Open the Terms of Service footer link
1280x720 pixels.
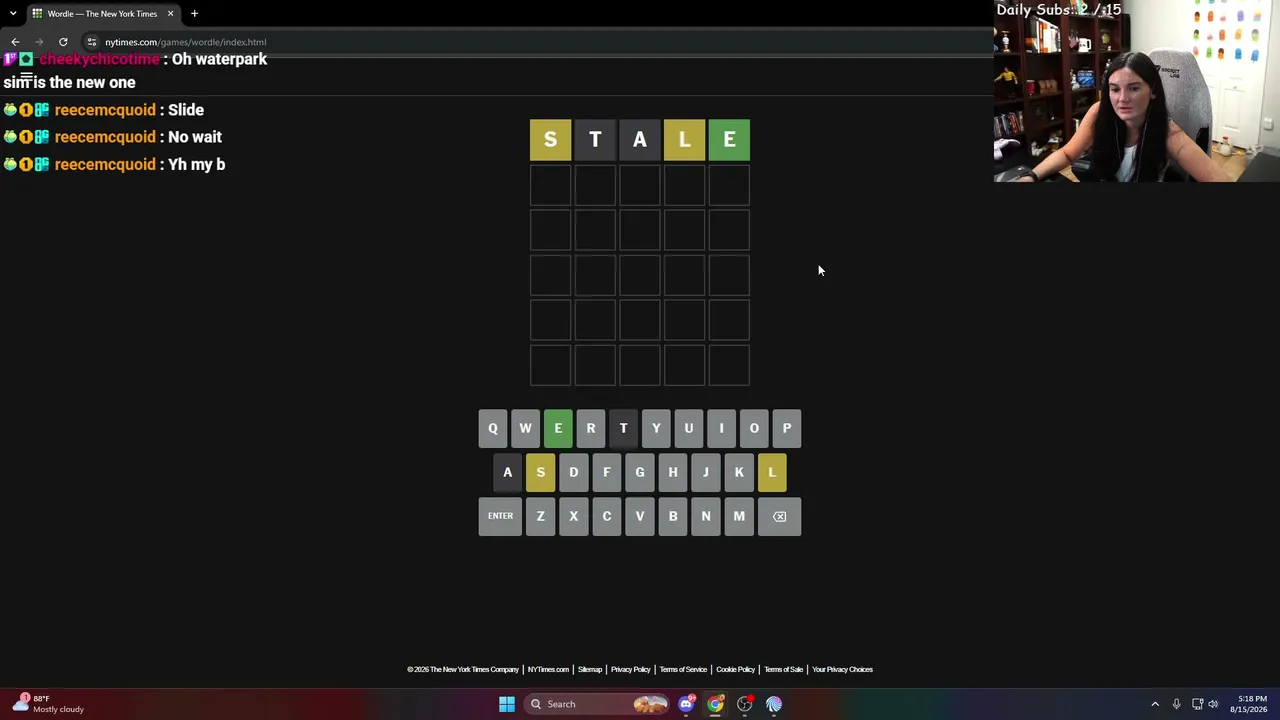click(683, 669)
